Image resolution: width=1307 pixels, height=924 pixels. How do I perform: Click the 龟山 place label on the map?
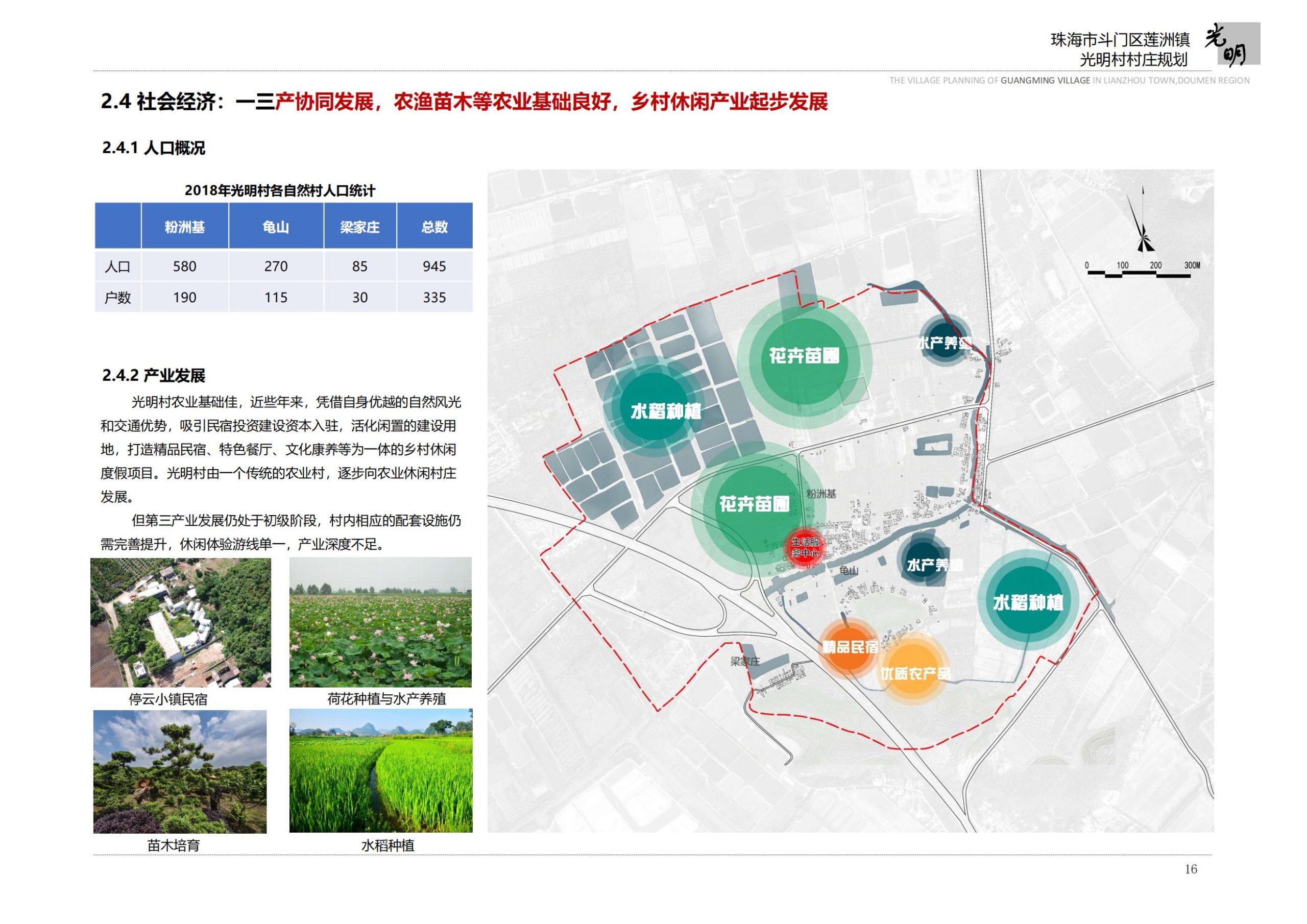(849, 570)
